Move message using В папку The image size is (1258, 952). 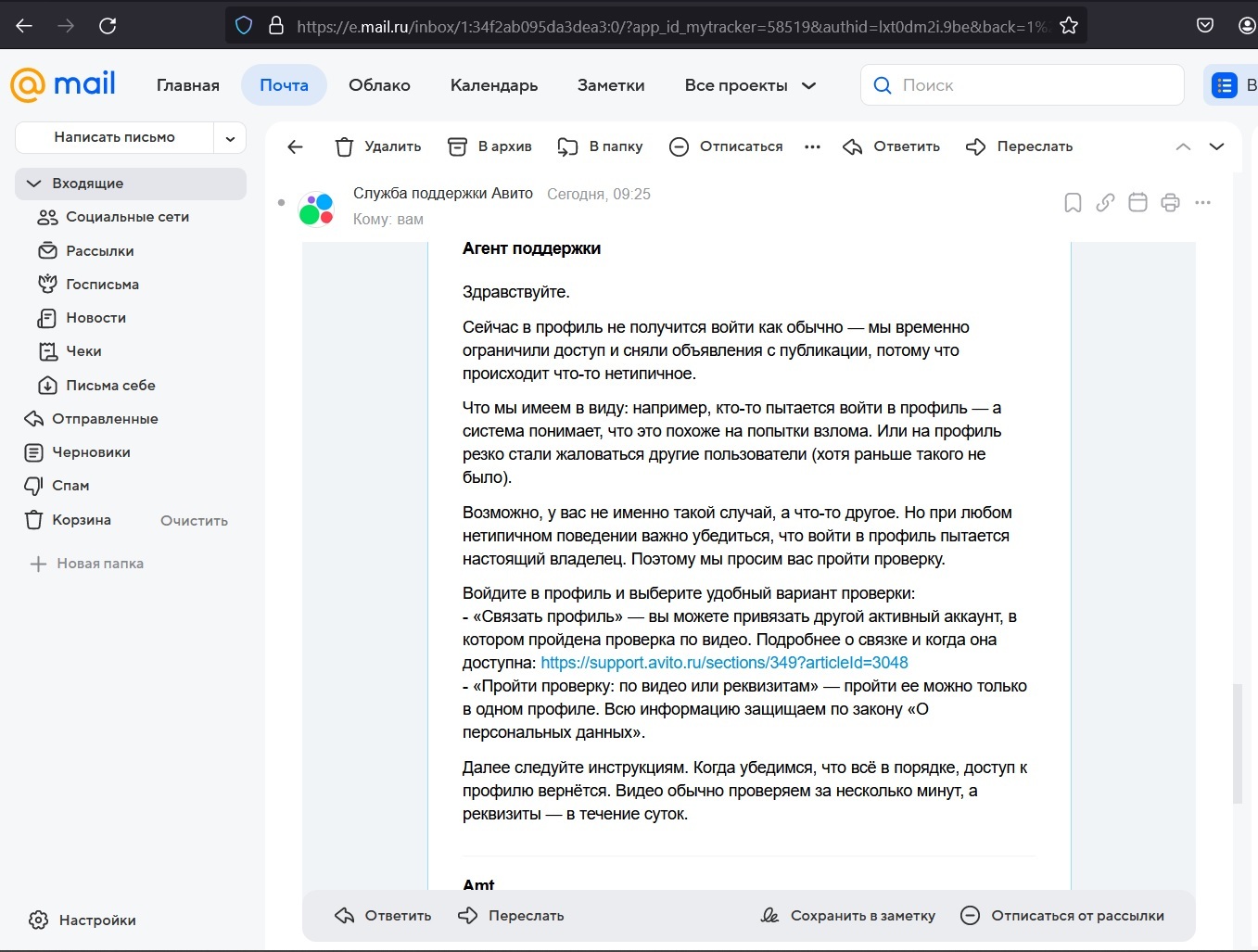[600, 146]
